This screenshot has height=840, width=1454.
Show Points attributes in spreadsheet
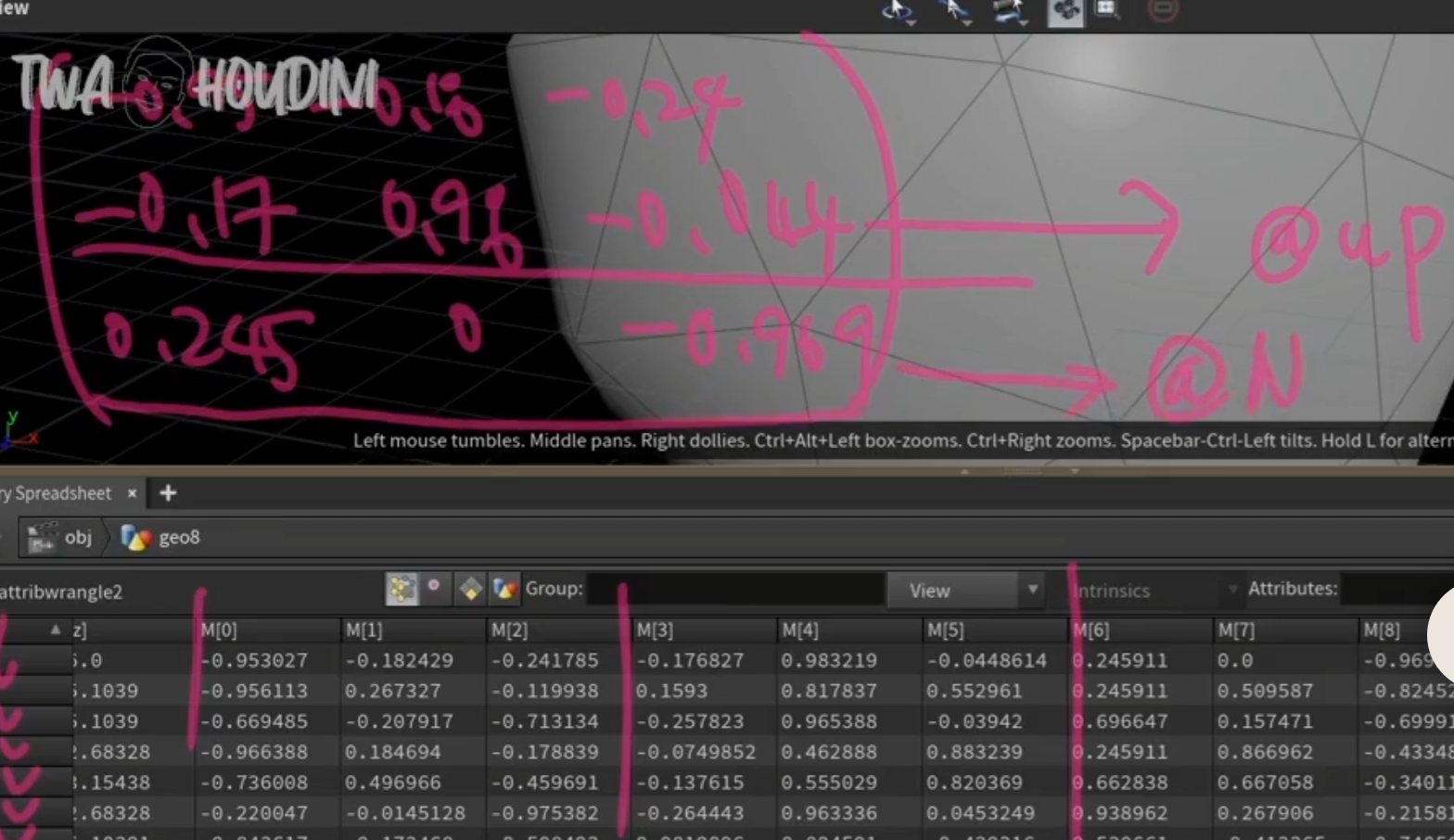pos(402,589)
